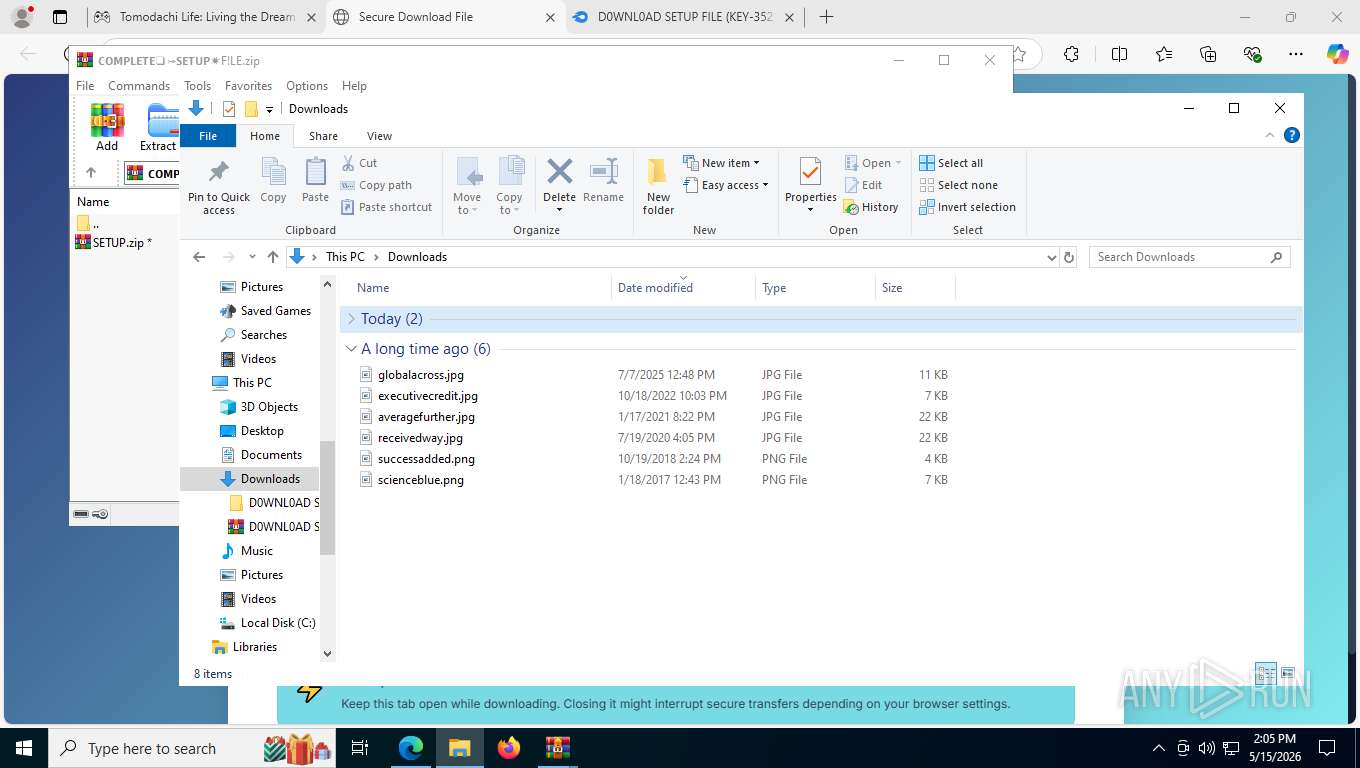Click the Paste clipboard icon
1360x768 pixels.
click(x=315, y=172)
